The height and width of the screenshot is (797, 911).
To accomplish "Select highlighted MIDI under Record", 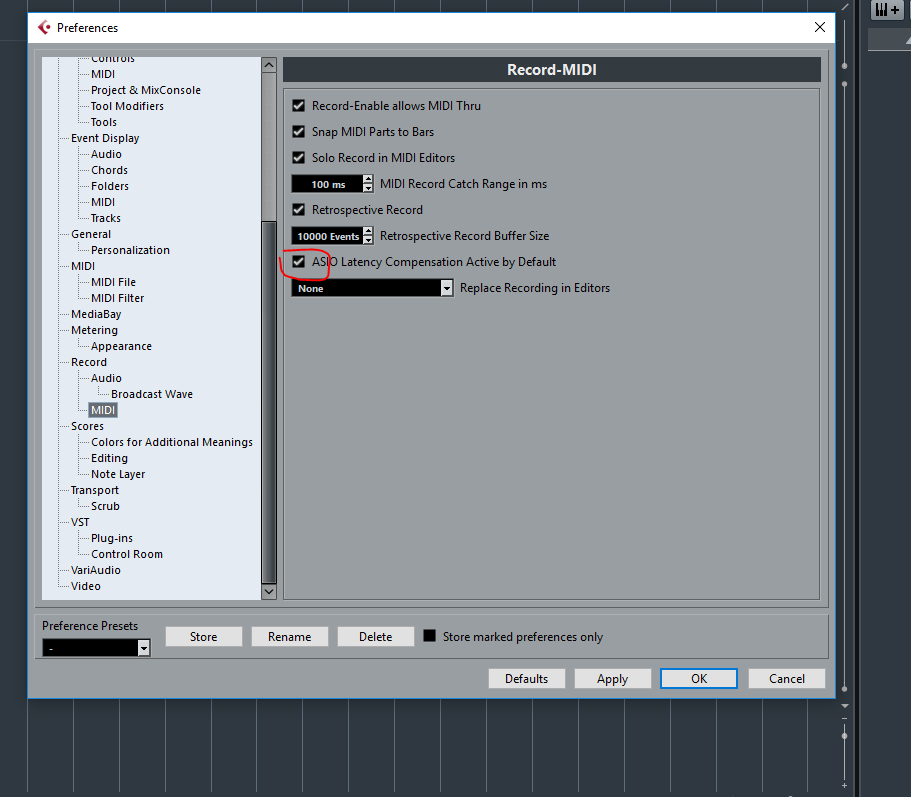I will point(103,410).
